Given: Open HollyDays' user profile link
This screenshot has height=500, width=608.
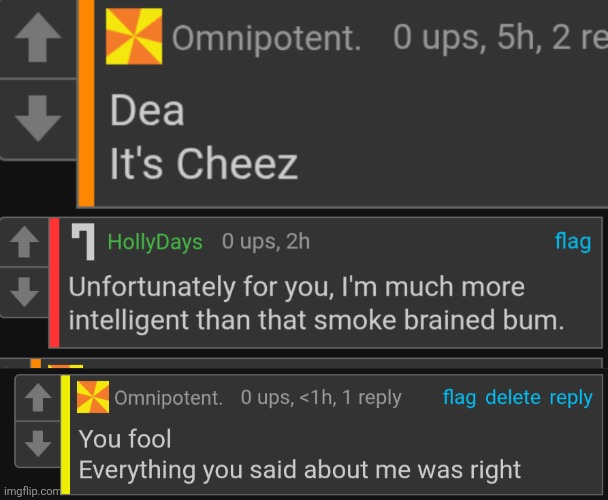Looking at the screenshot, I should tap(154, 242).
